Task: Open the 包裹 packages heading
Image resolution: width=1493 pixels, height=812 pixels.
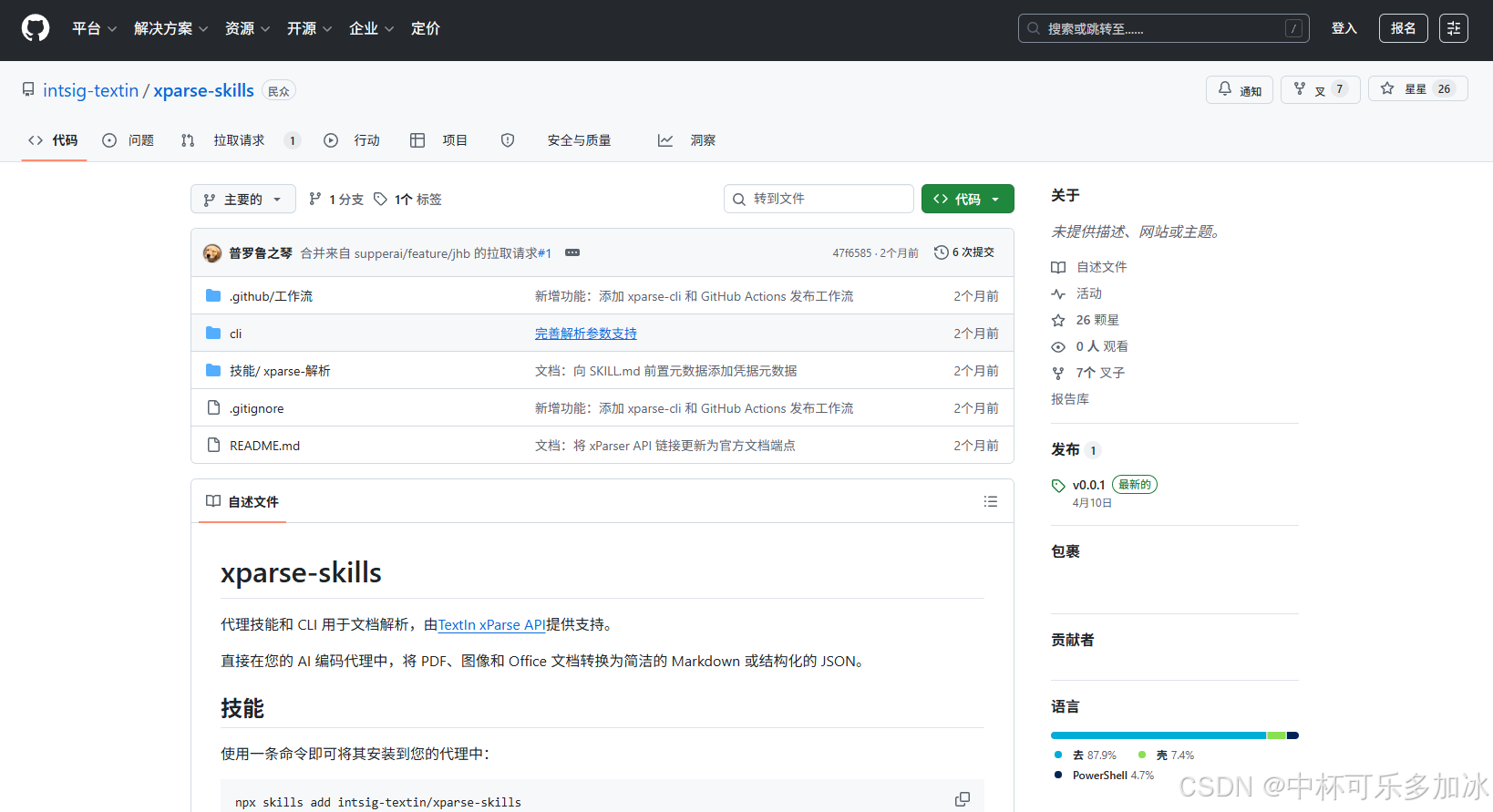Action: tap(1066, 551)
